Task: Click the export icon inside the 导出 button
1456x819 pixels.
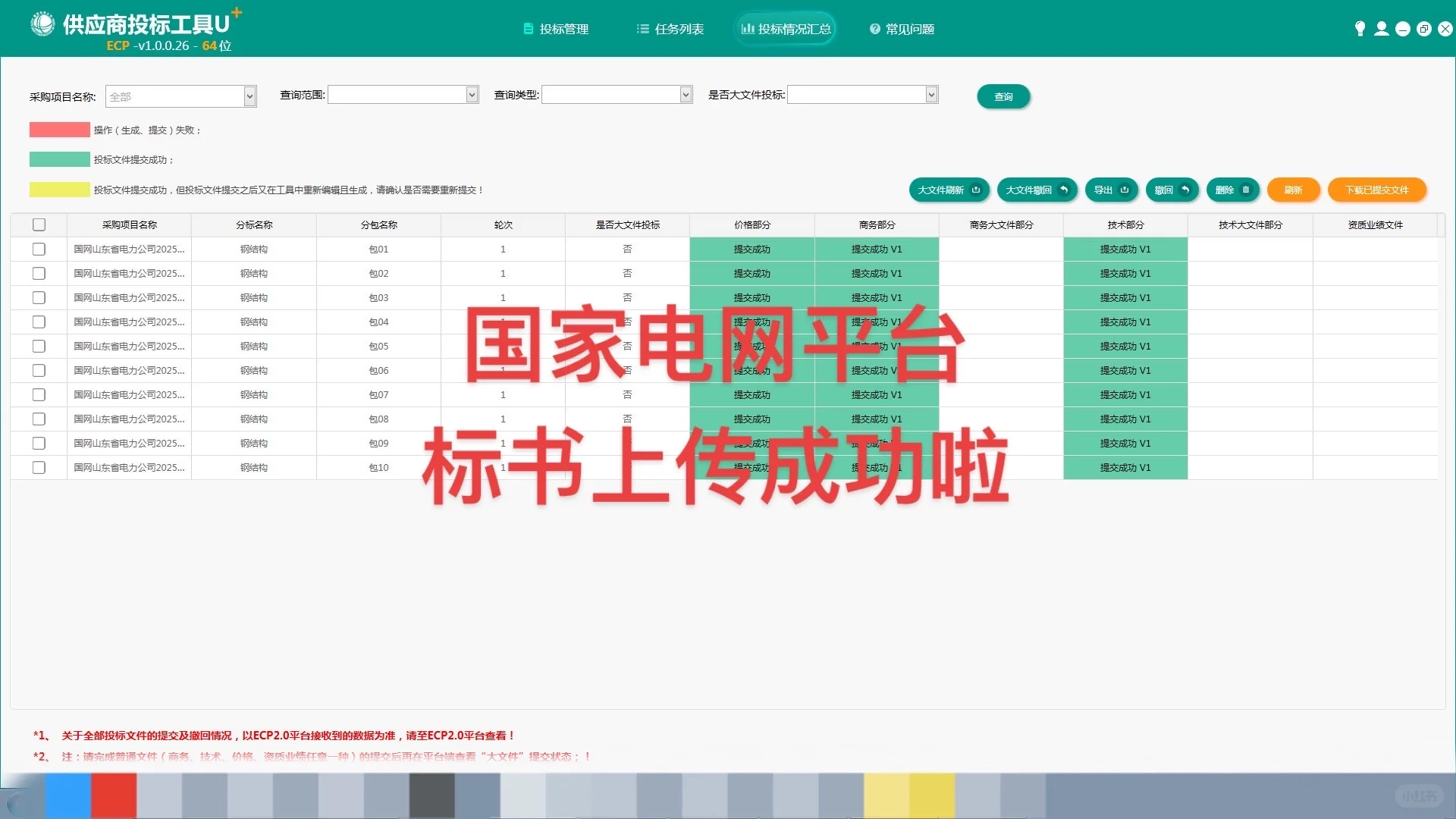Action: (1123, 190)
